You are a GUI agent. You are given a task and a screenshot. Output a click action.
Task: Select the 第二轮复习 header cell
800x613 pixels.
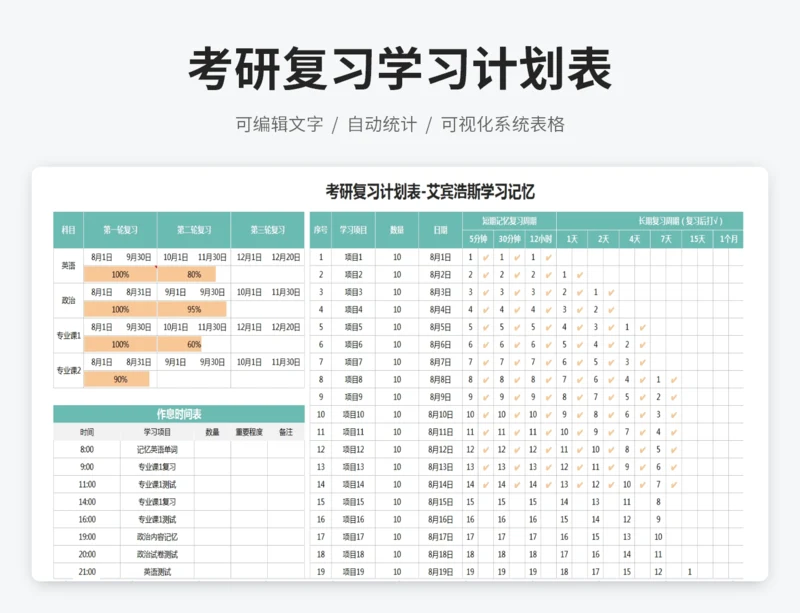(x=194, y=230)
